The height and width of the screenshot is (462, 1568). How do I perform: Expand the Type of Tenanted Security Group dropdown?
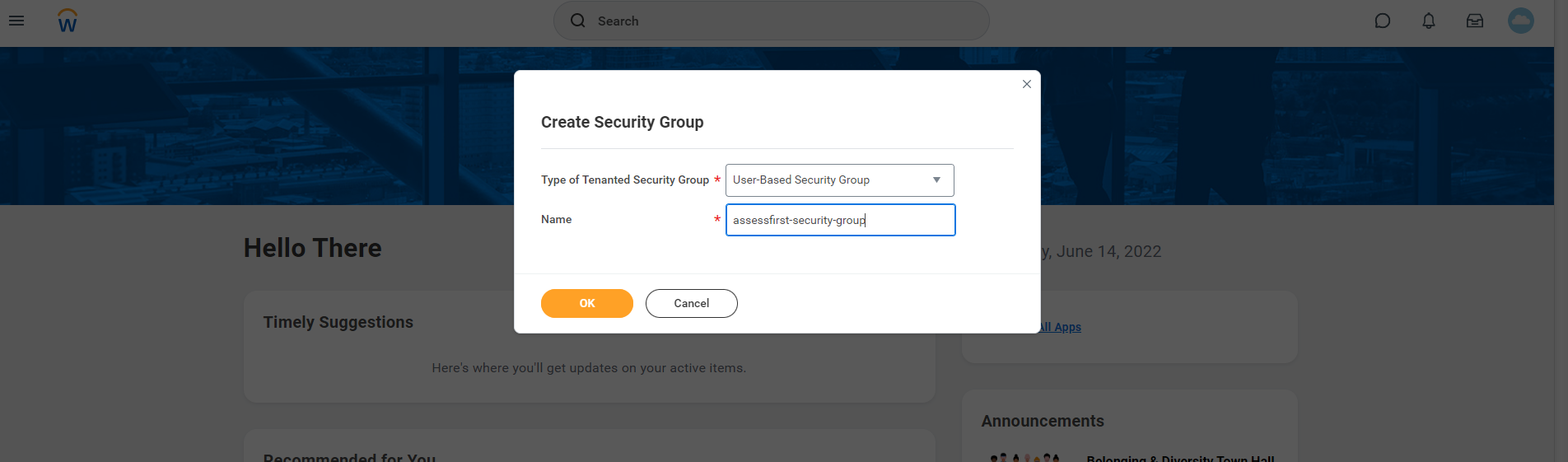point(839,180)
